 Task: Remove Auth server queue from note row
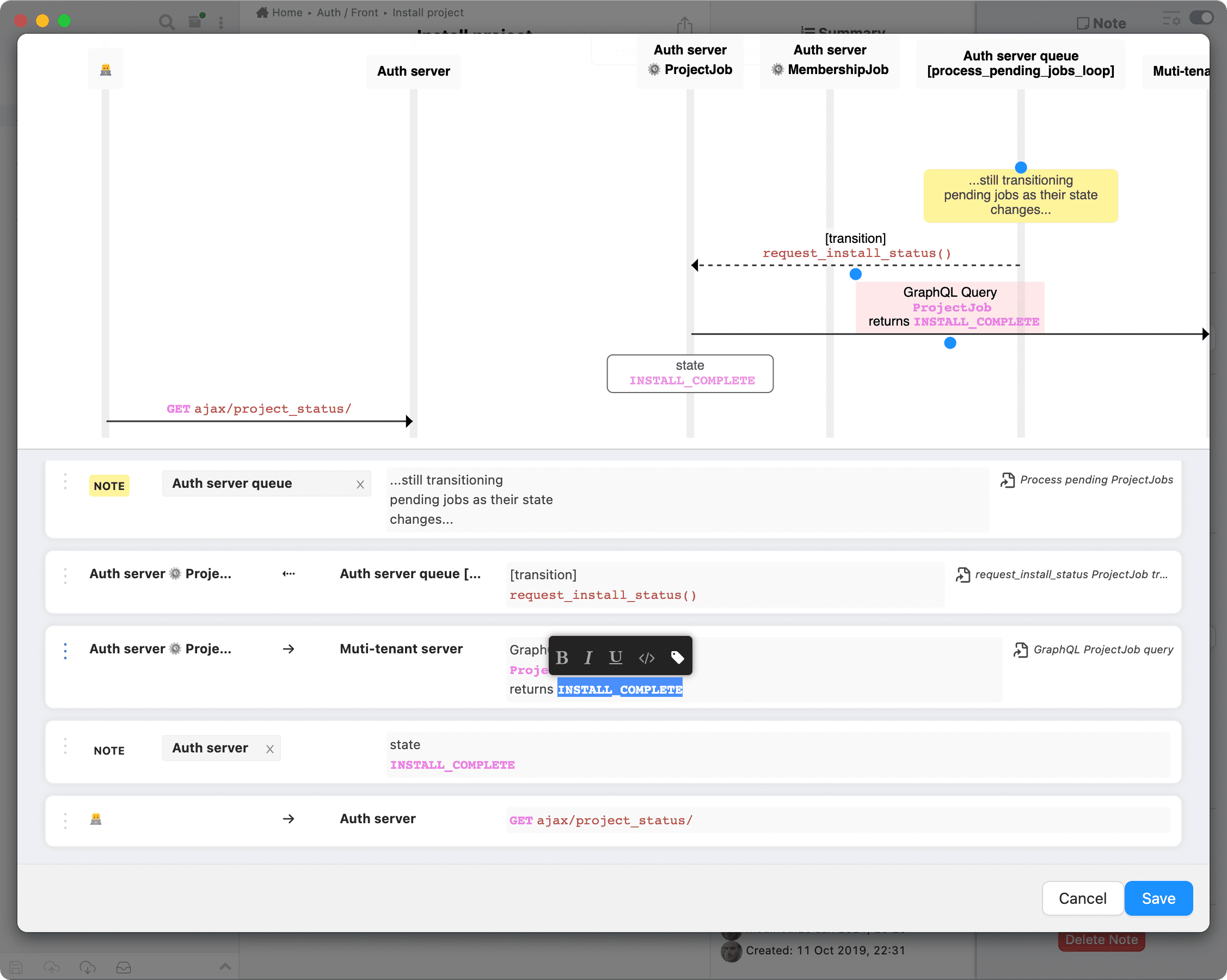[360, 485]
